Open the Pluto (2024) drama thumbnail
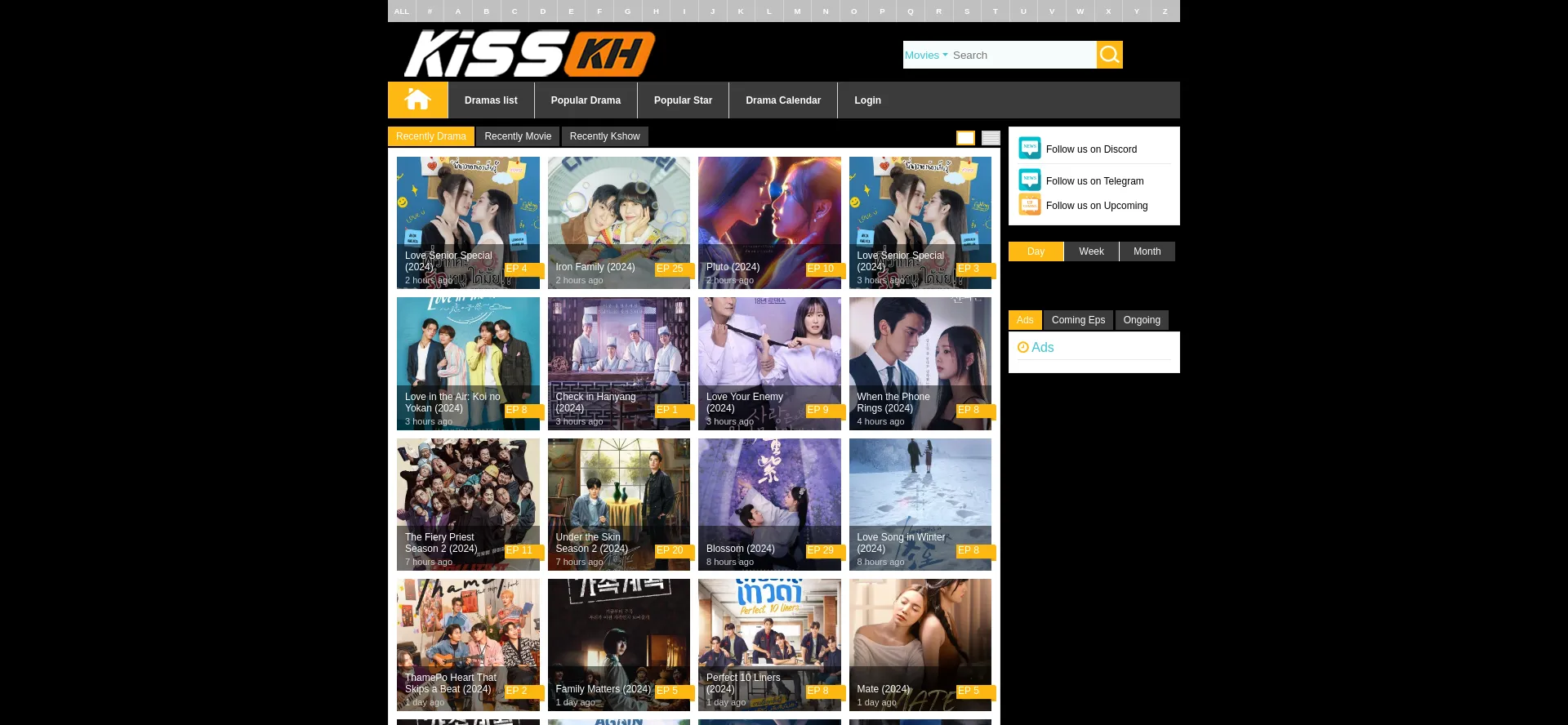Viewport: 1568px width, 725px height. 769,222
